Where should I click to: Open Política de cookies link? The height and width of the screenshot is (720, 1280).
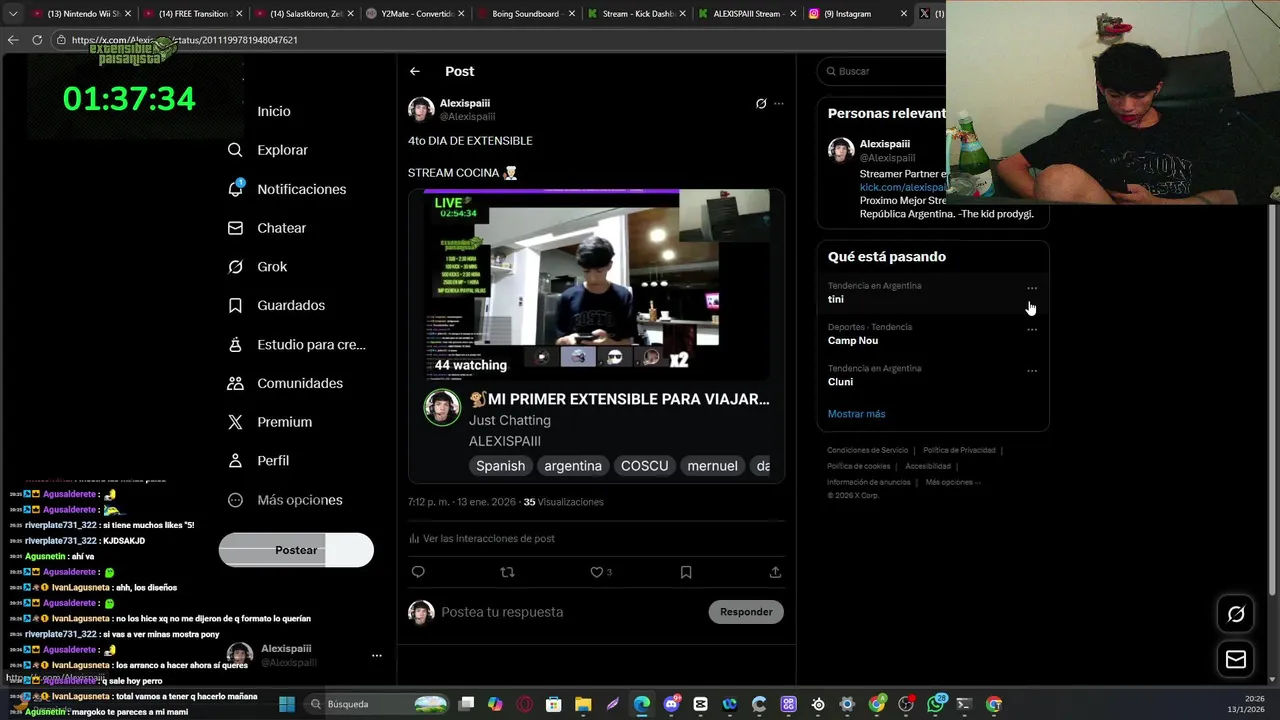(858, 466)
